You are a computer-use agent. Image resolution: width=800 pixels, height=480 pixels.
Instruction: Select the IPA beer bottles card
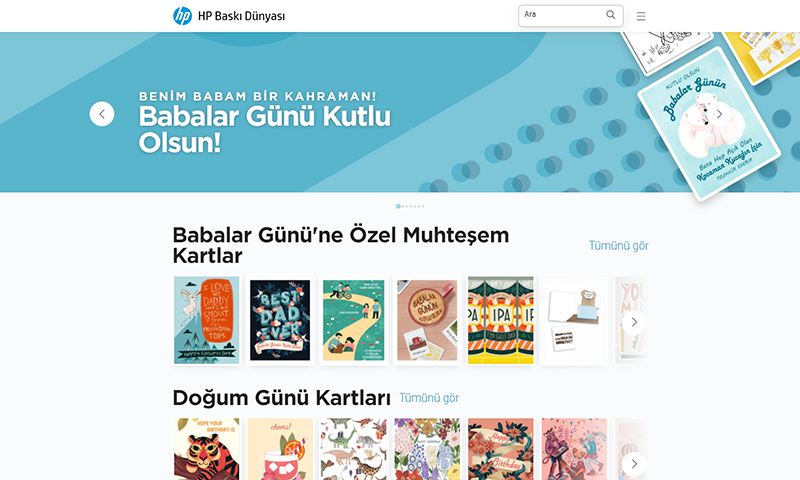501,320
